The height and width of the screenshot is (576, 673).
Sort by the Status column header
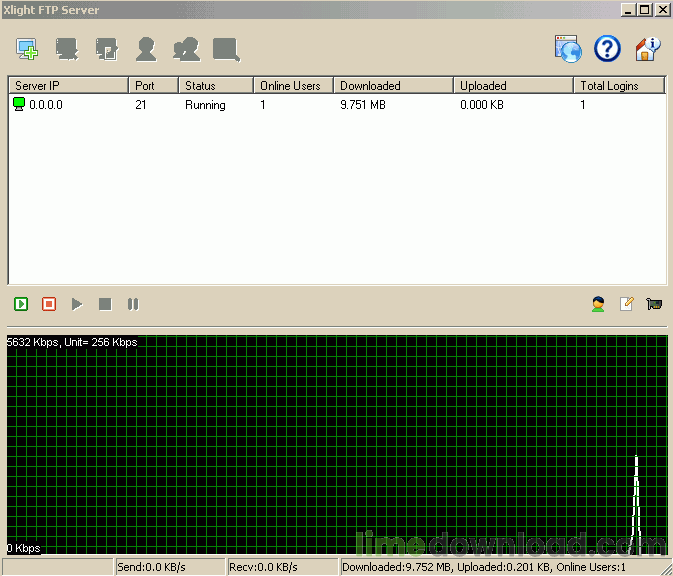[216, 85]
